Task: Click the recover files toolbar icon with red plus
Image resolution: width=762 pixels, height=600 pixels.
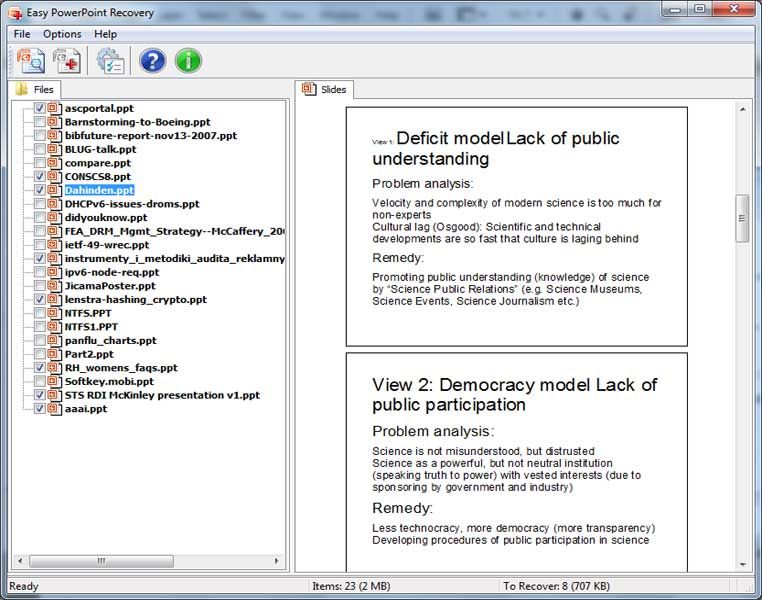Action: [67, 61]
